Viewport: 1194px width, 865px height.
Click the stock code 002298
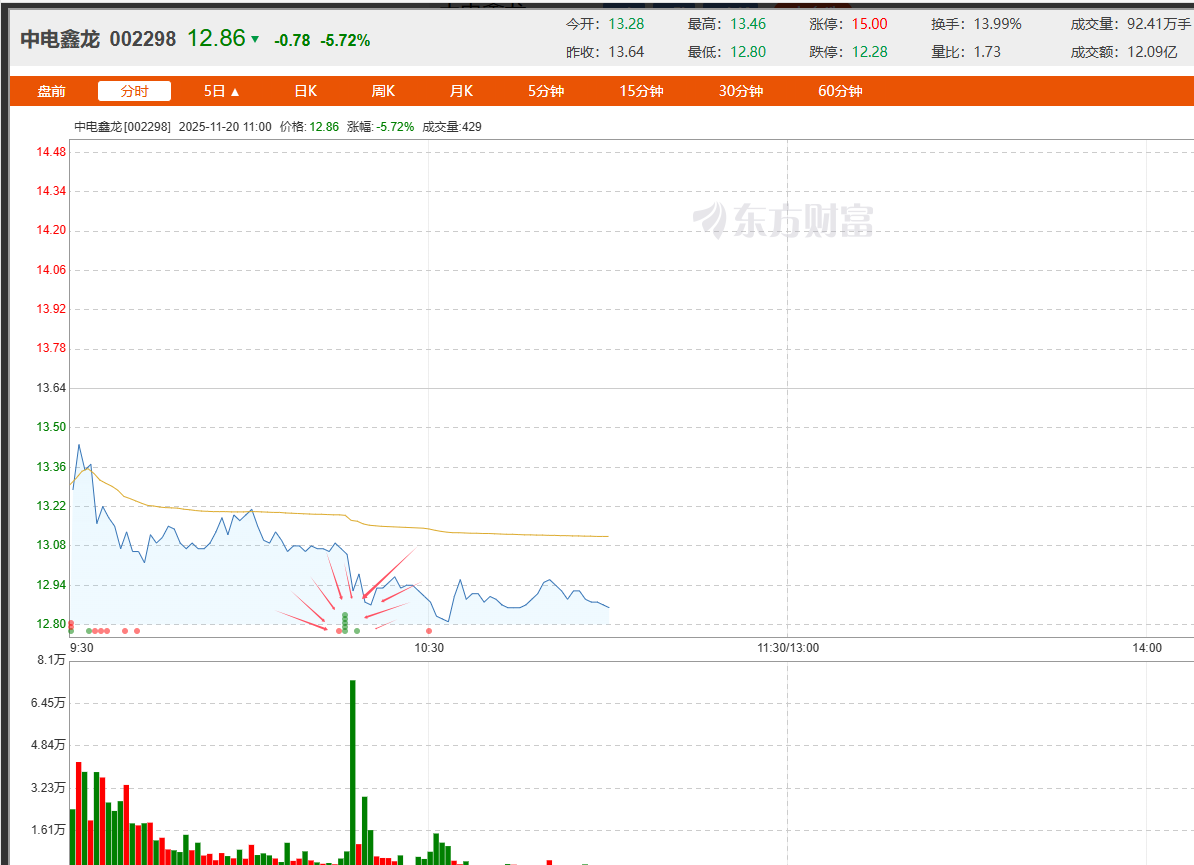click(142, 39)
